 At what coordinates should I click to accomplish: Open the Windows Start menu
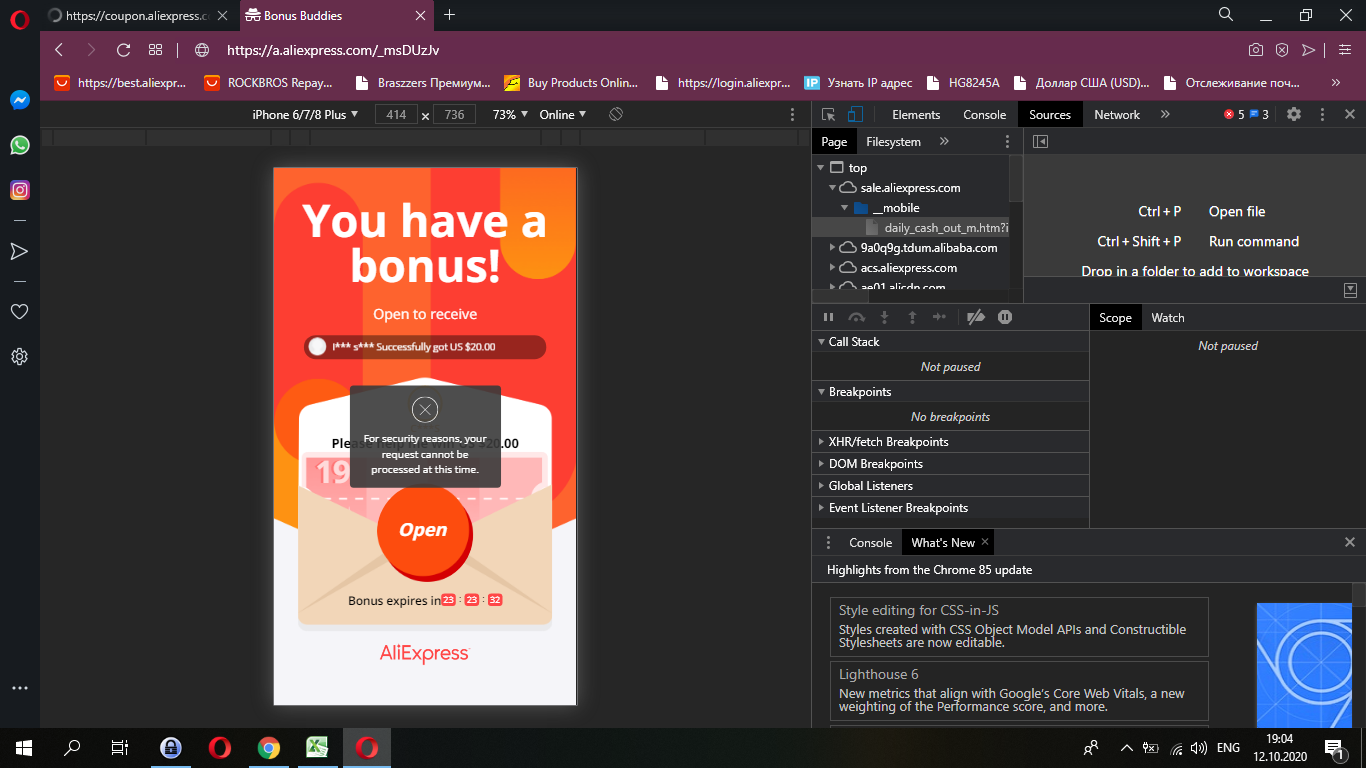coord(24,747)
